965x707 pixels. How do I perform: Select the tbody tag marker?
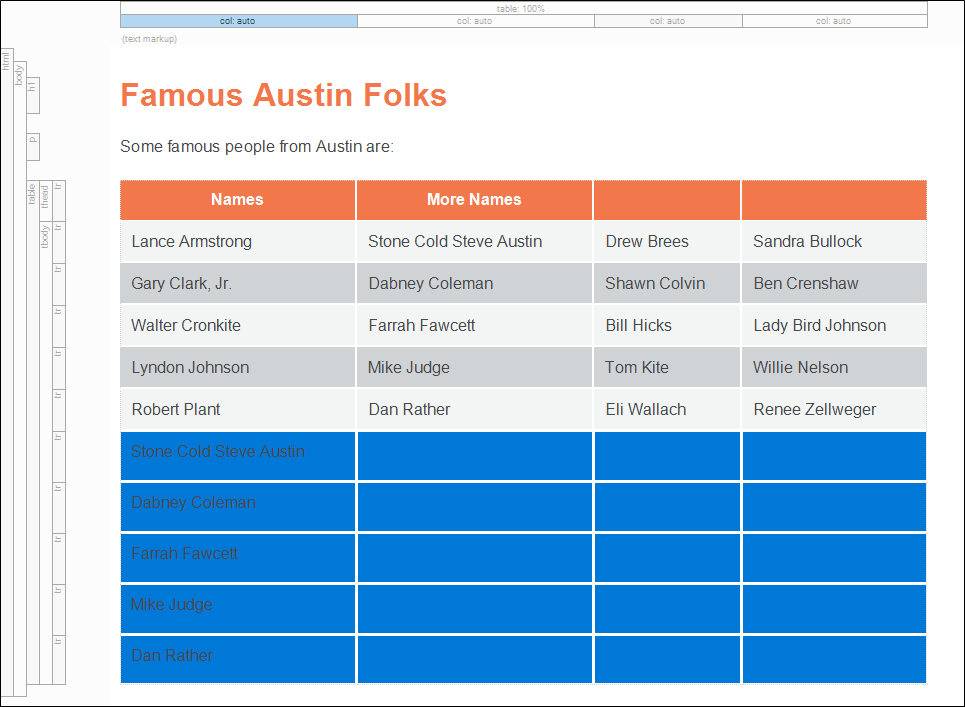[46, 453]
